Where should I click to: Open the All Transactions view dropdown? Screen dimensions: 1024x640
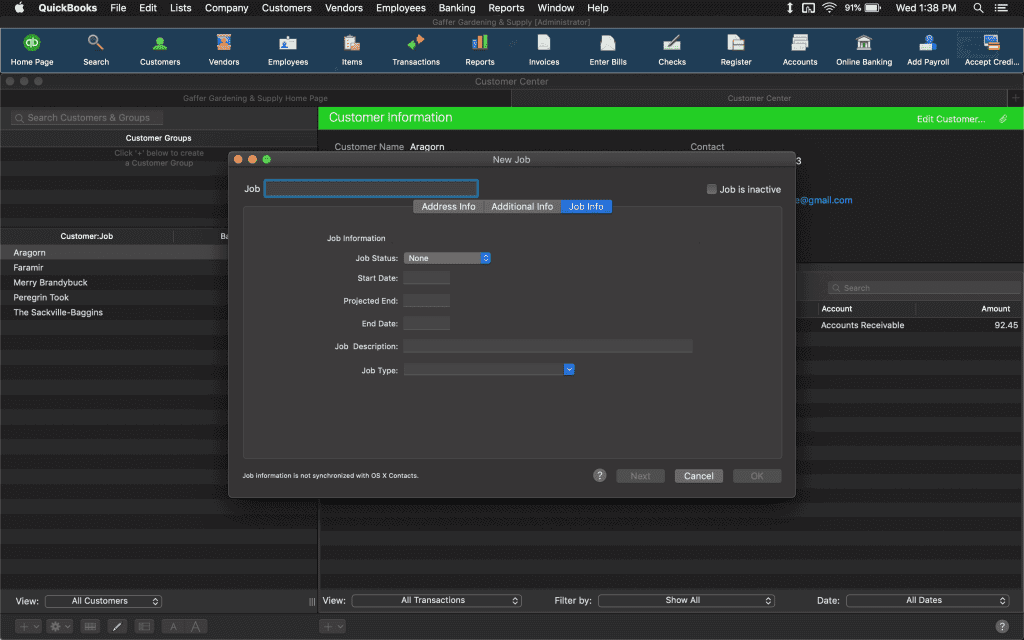(436, 600)
